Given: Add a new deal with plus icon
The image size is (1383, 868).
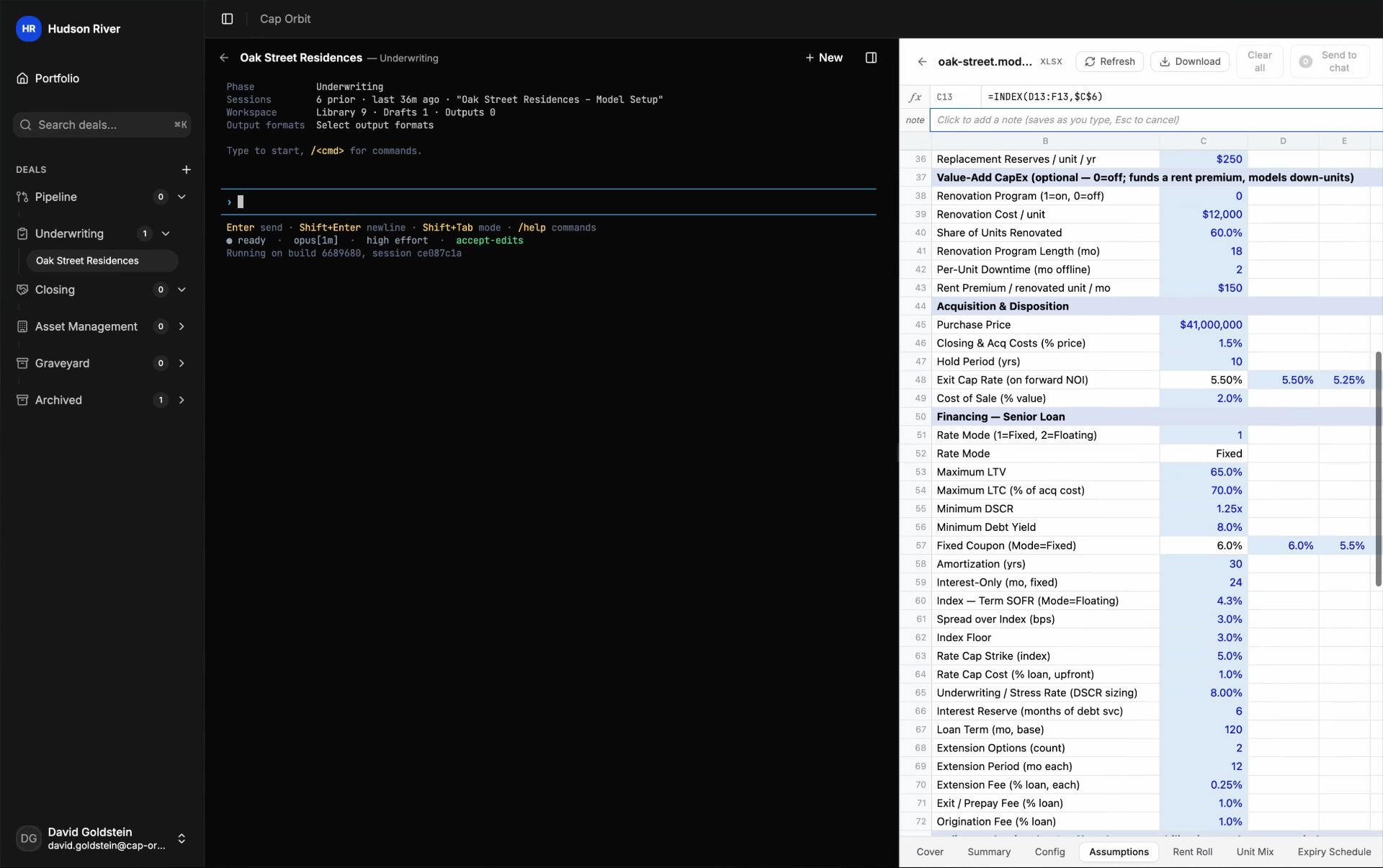Looking at the screenshot, I should pos(186,169).
